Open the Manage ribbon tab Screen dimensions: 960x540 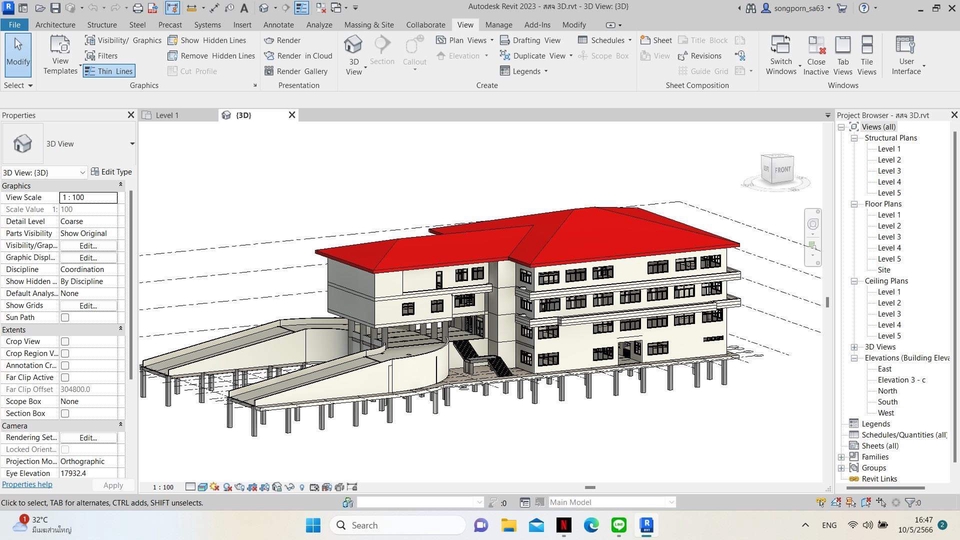pos(498,24)
